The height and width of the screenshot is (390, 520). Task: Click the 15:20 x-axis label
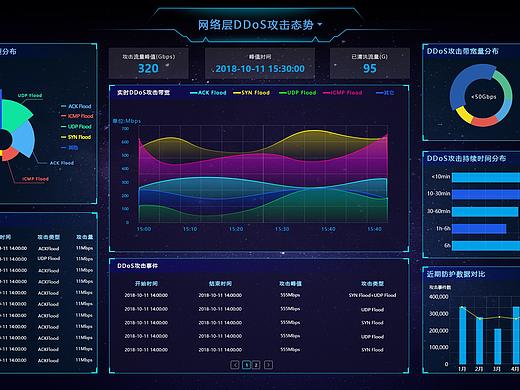click(236, 229)
